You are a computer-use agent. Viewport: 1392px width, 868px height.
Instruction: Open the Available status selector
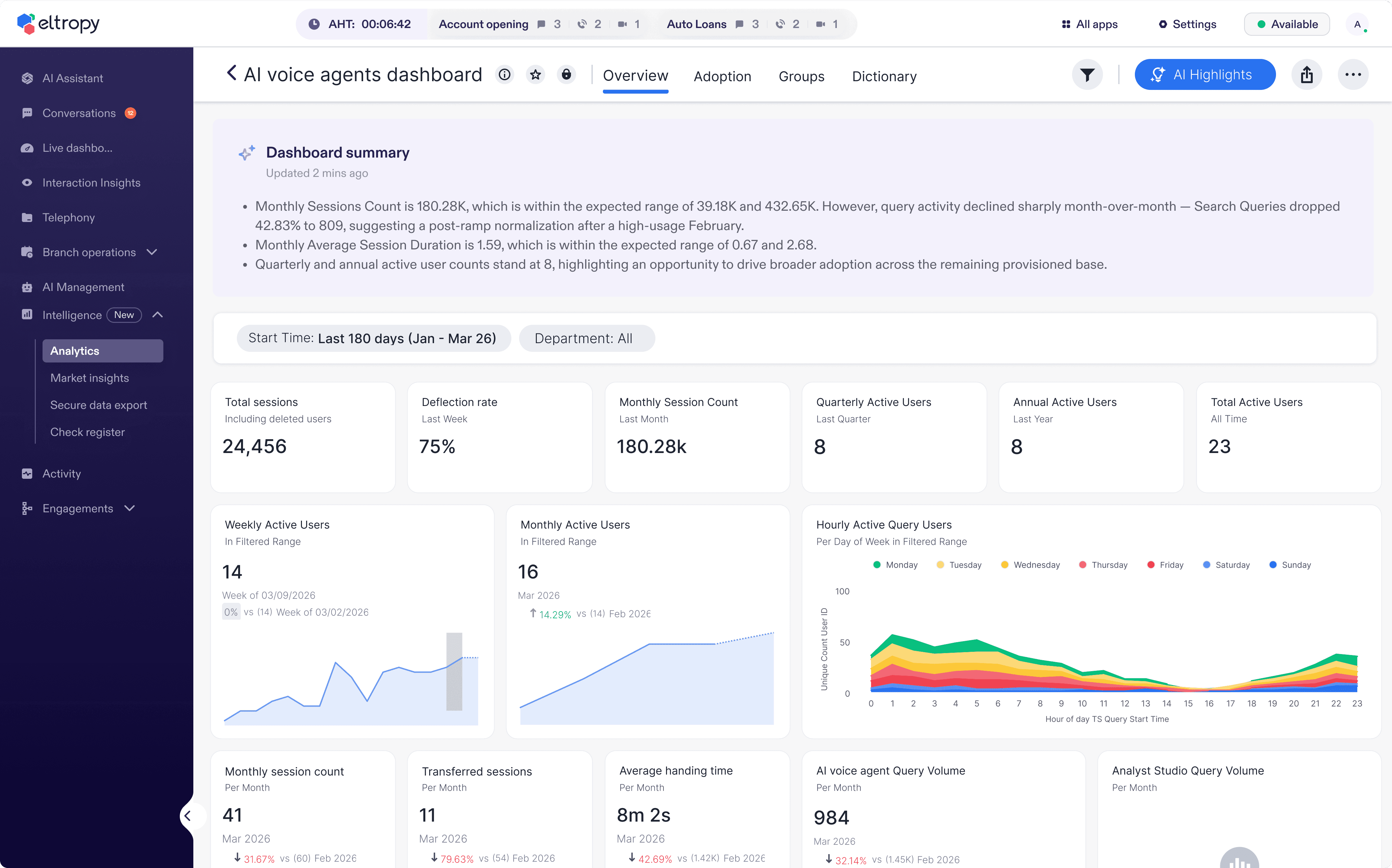point(1286,24)
